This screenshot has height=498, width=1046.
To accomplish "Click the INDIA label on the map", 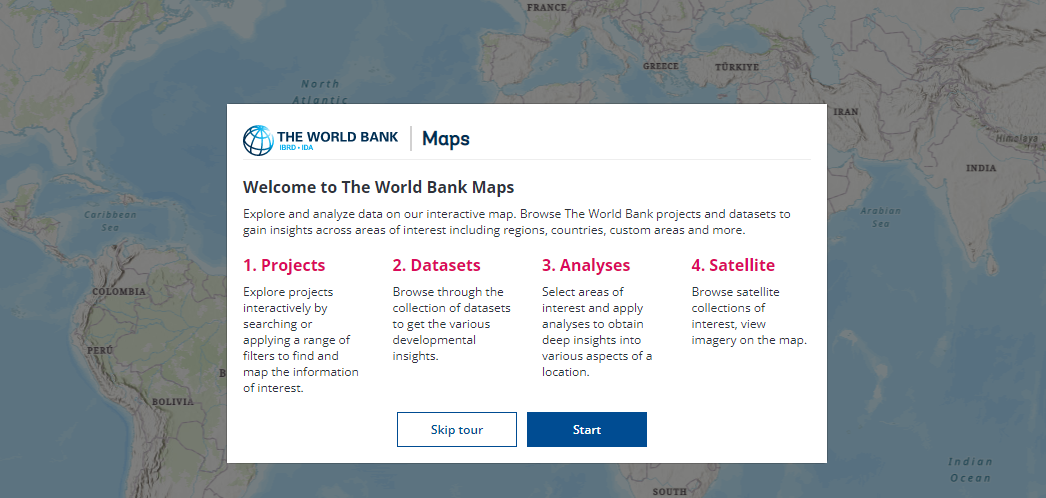I will point(981,168).
